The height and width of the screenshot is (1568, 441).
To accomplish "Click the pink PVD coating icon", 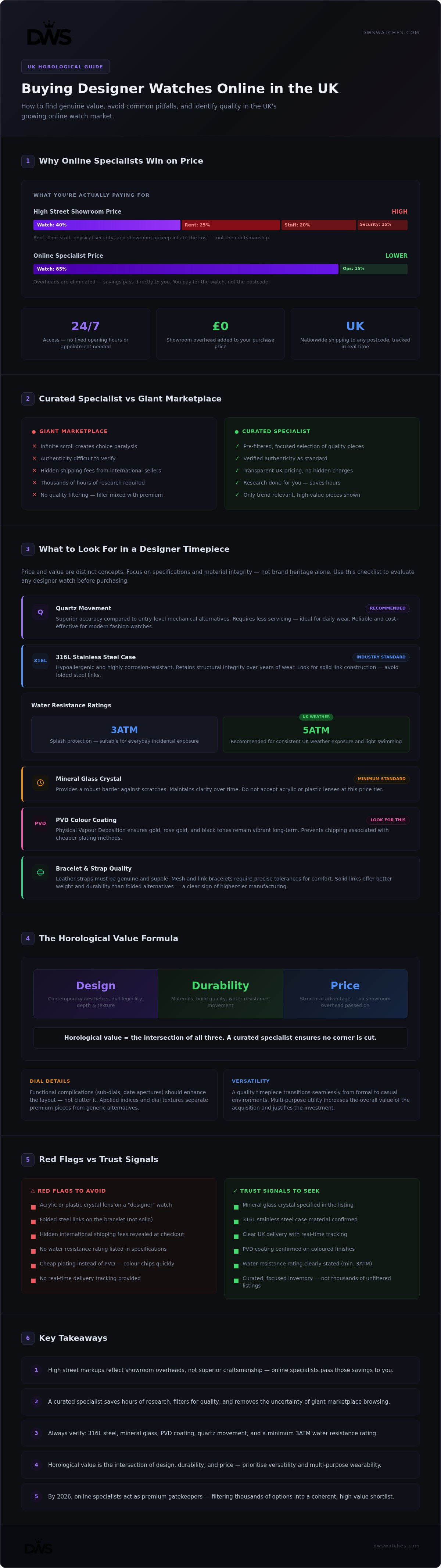I will (x=40, y=824).
